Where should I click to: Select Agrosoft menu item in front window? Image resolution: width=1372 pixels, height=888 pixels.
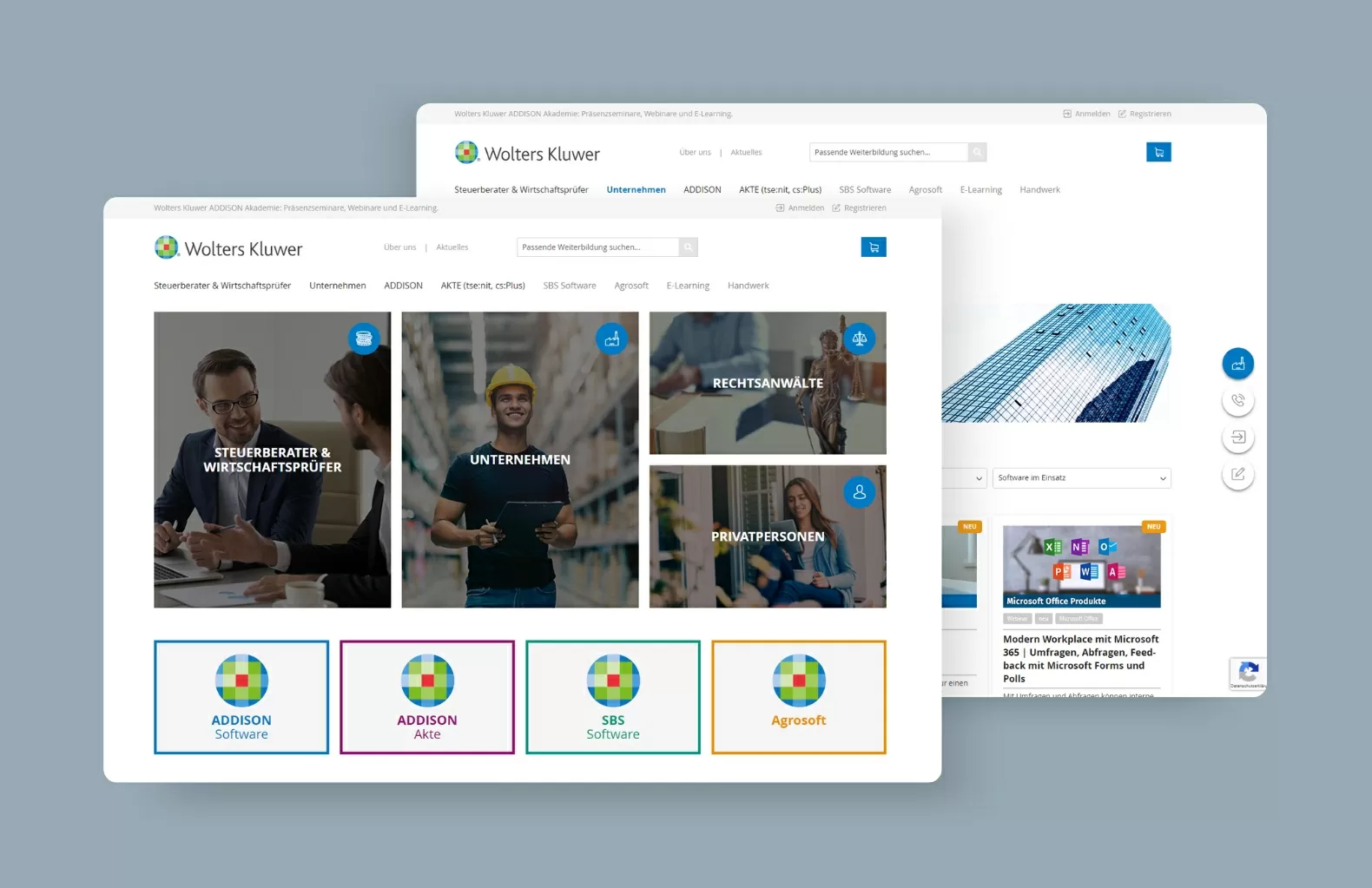[631, 286]
